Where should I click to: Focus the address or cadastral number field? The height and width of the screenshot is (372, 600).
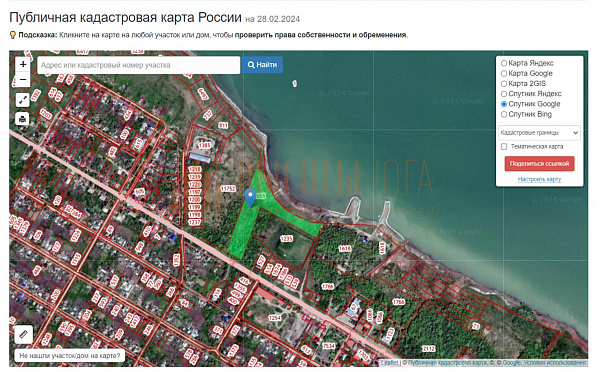139,65
